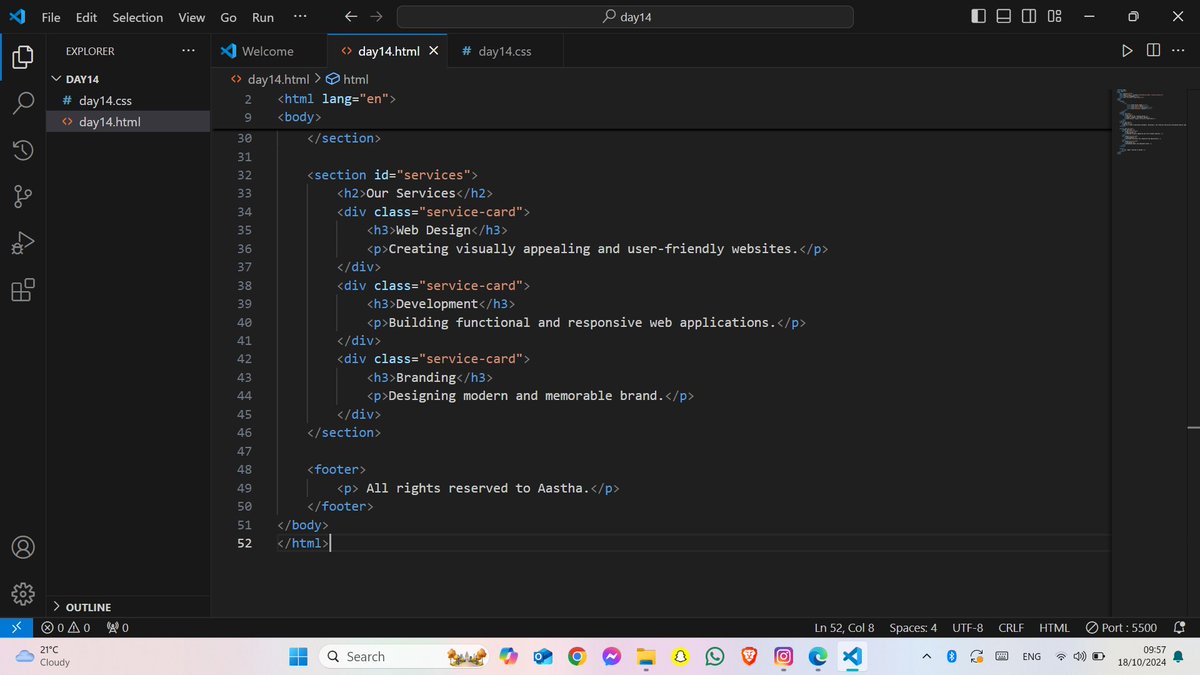
Task: Go forward with the right arrow
Action: (x=375, y=17)
